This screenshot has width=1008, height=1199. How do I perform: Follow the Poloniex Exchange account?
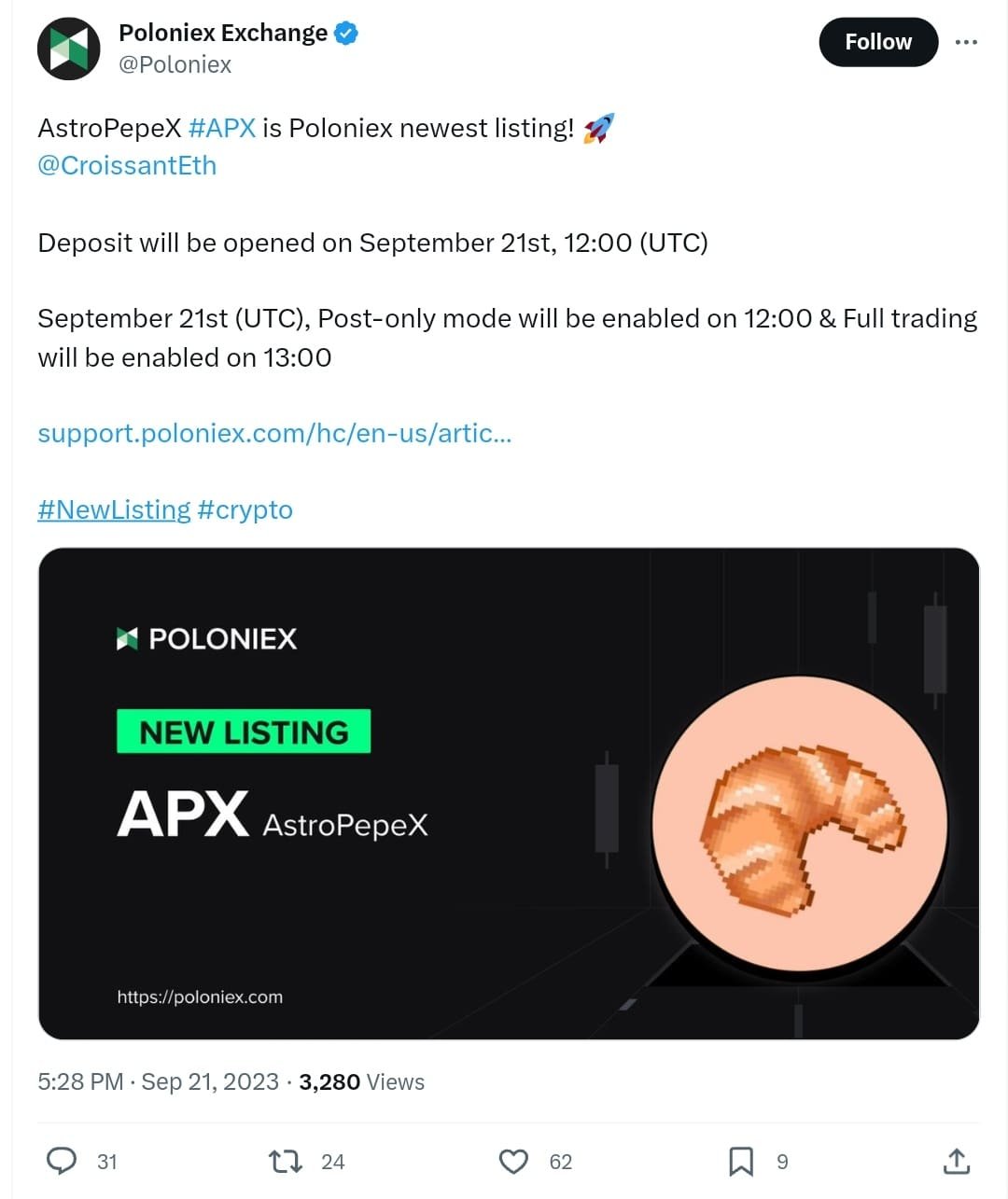pos(877,41)
